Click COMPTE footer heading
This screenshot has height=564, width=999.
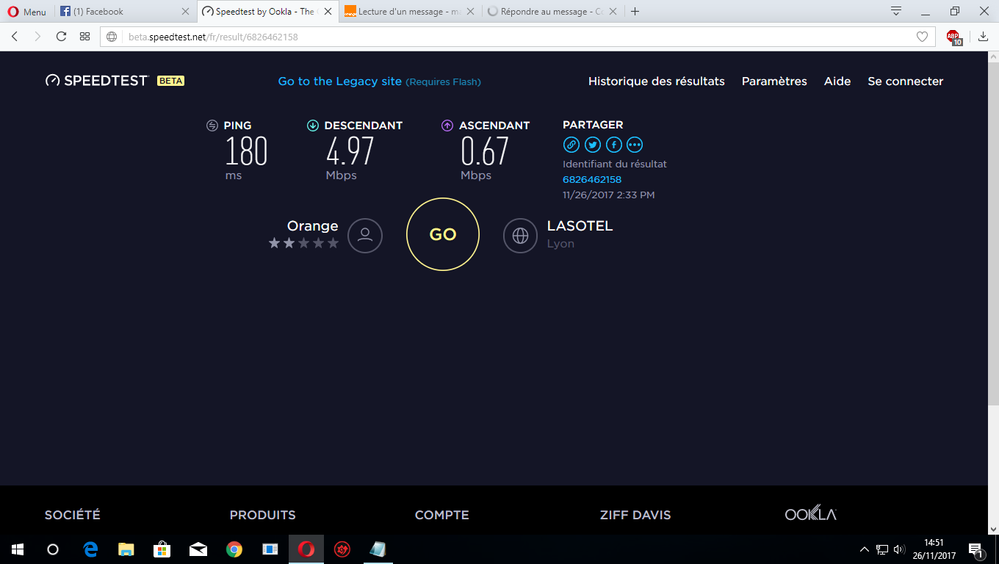pos(442,515)
